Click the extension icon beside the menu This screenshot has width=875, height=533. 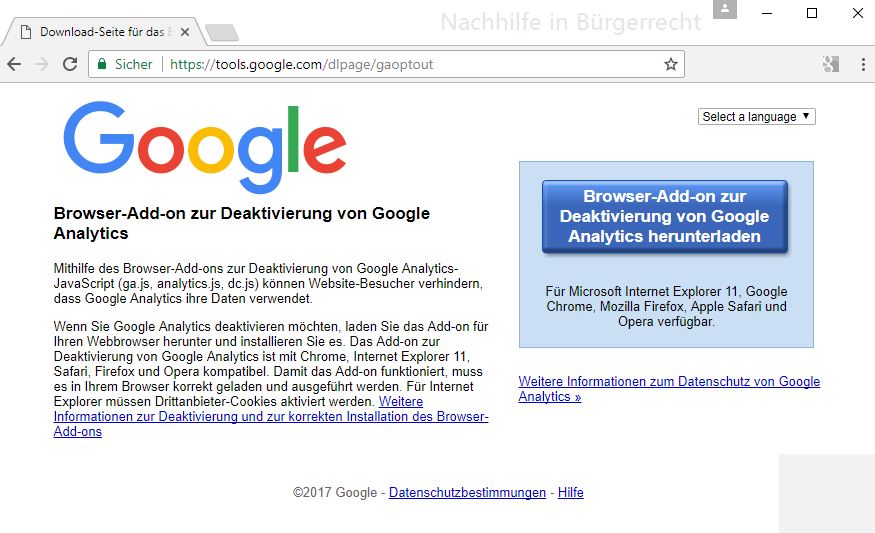(x=830, y=64)
